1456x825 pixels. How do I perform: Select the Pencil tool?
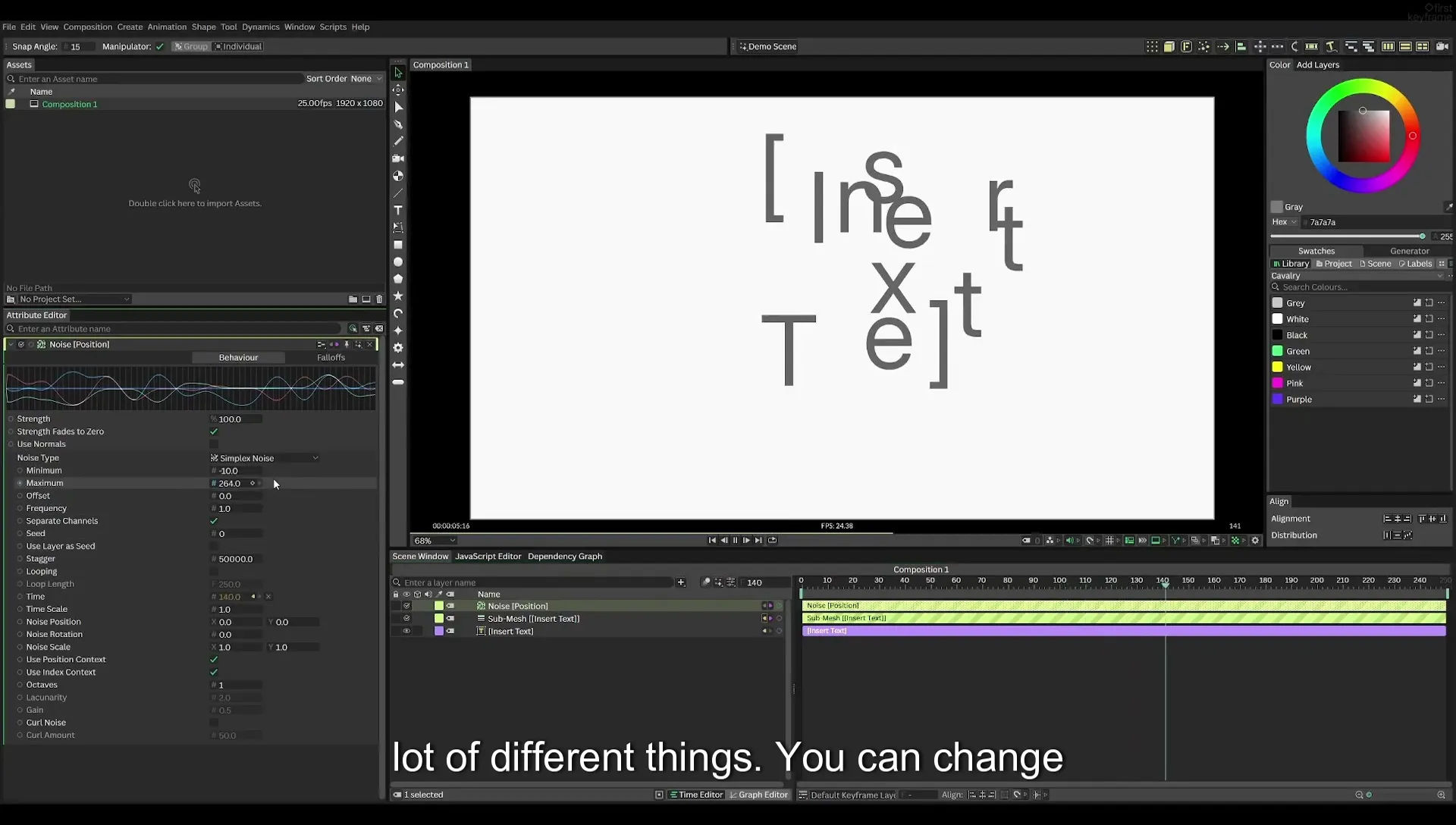398,141
